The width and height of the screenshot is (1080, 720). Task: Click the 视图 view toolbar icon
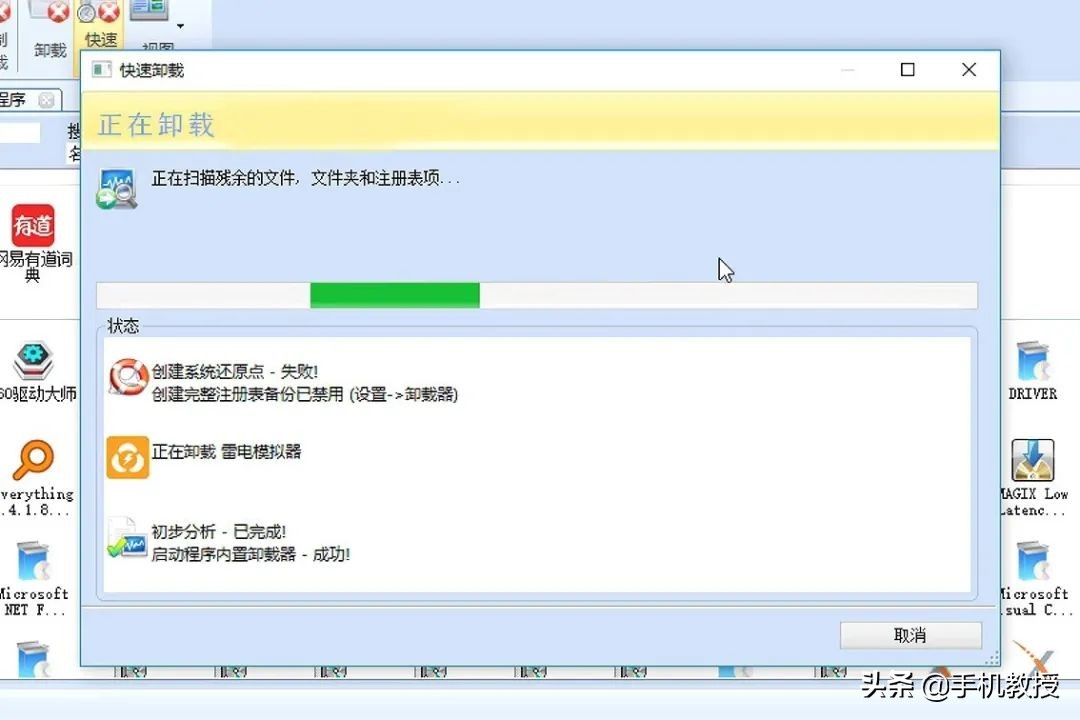coord(149,10)
